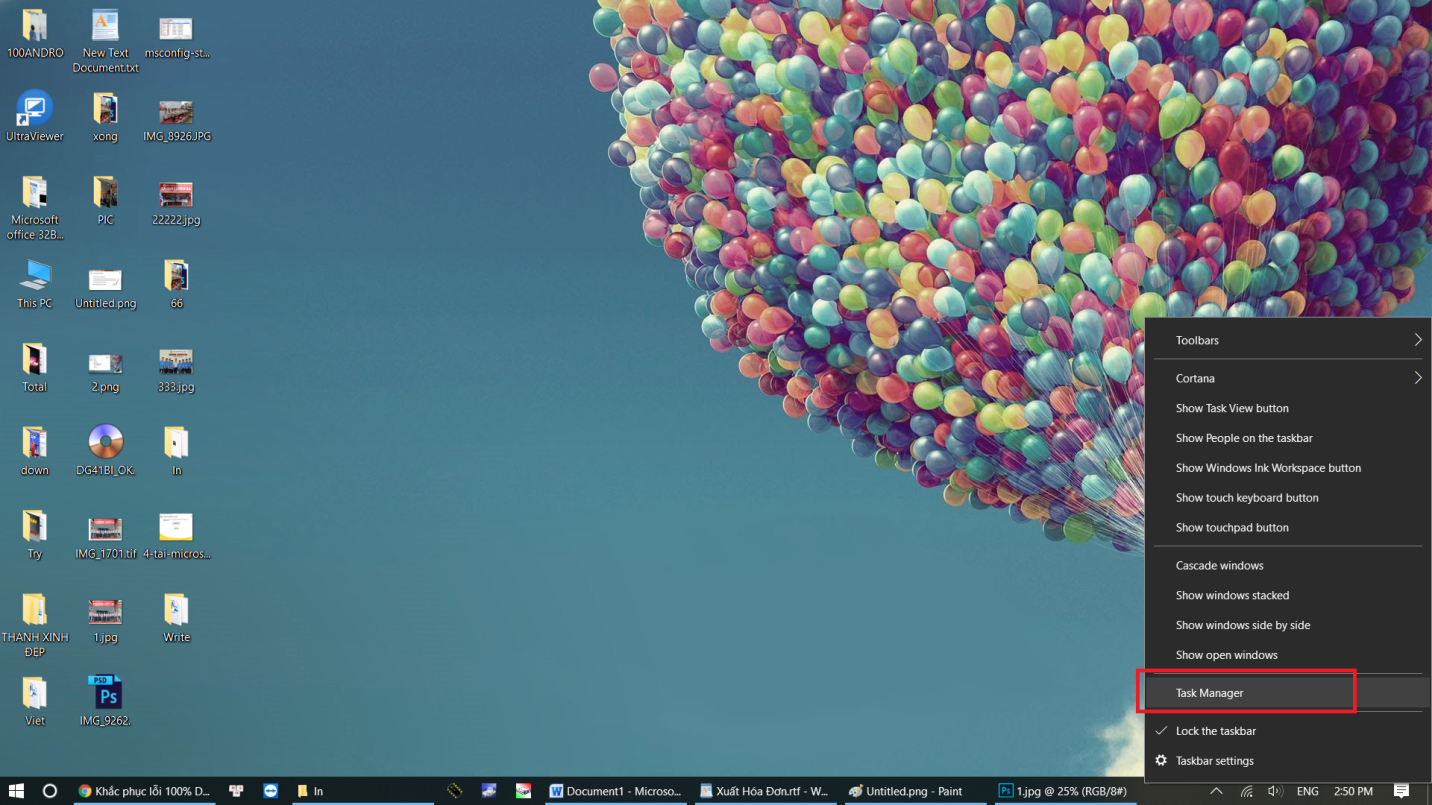Select DG41BI_OK disc image icon
Viewport: 1432px width, 805px height.
click(105, 451)
